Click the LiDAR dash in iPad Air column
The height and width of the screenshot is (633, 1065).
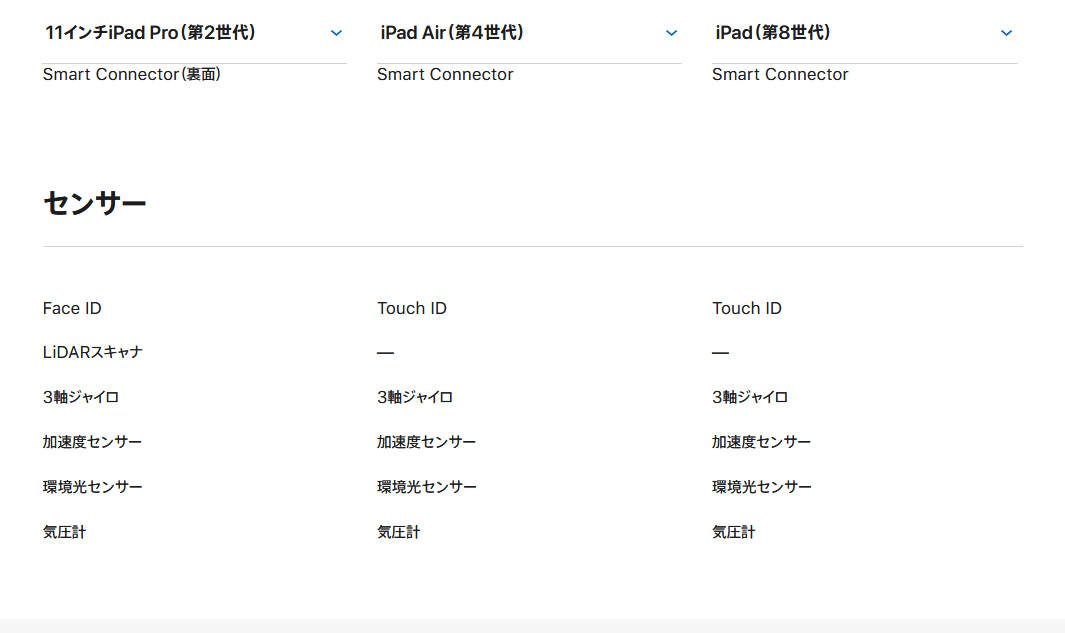click(386, 353)
